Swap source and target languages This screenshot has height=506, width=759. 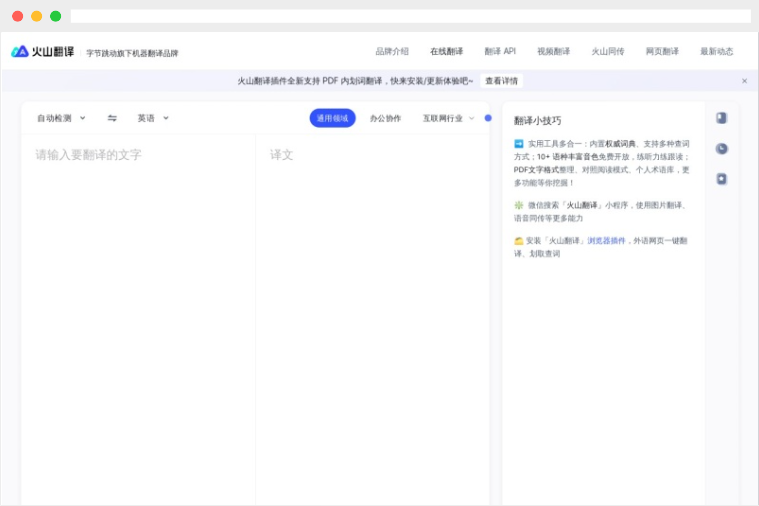pyautogui.click(x=112, y=118)
